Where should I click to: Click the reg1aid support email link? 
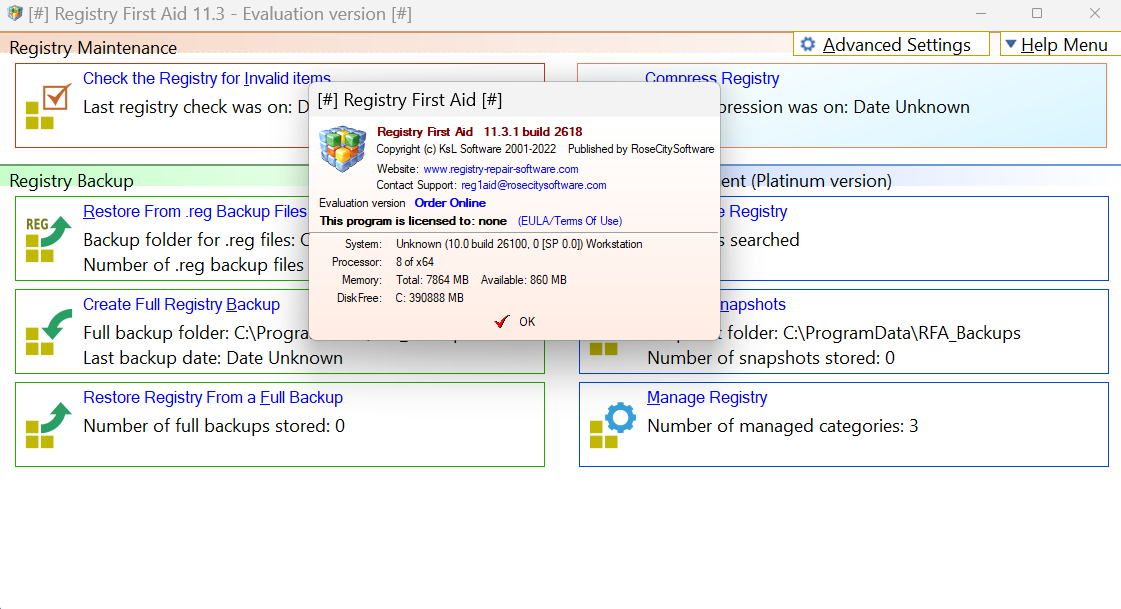[x=533, y=185]
